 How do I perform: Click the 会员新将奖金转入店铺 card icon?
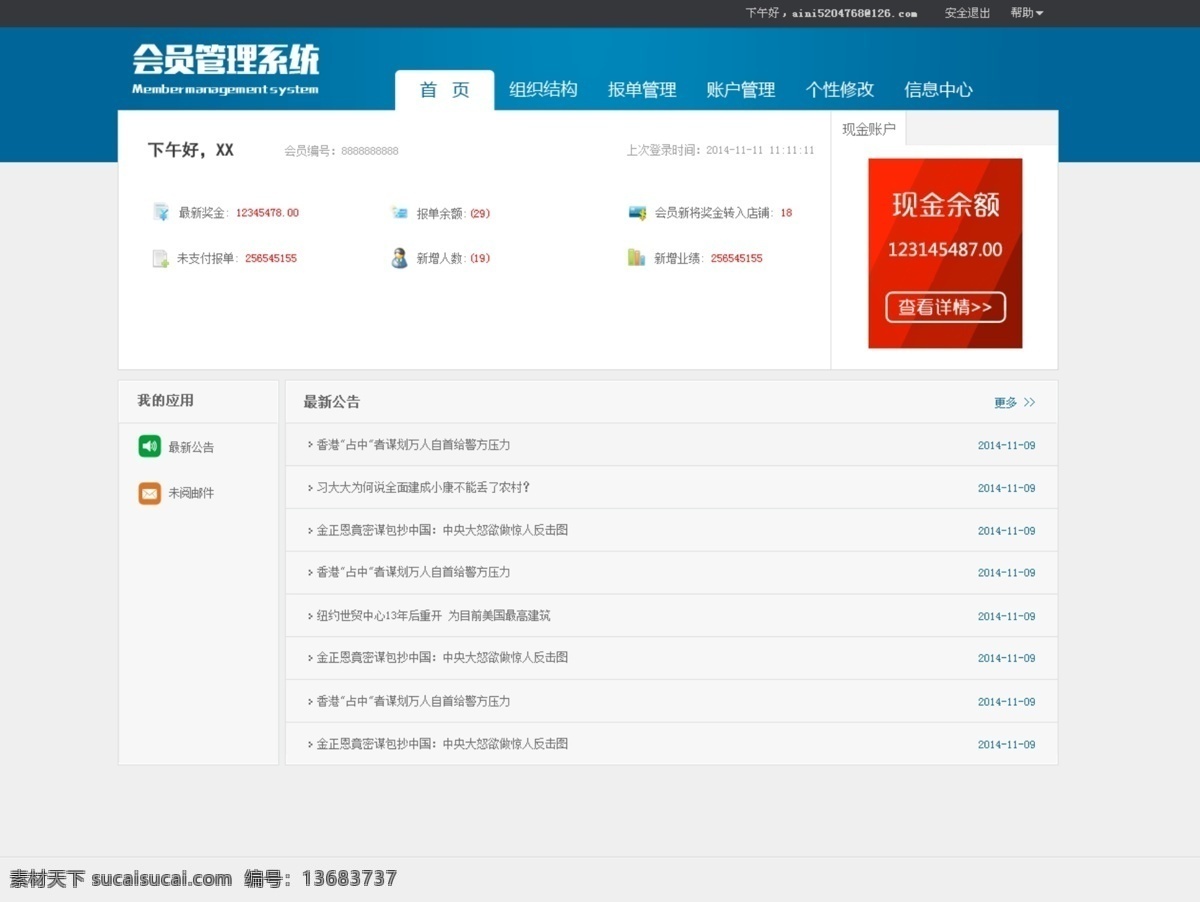pyautogui.click(x=637, y=212)
